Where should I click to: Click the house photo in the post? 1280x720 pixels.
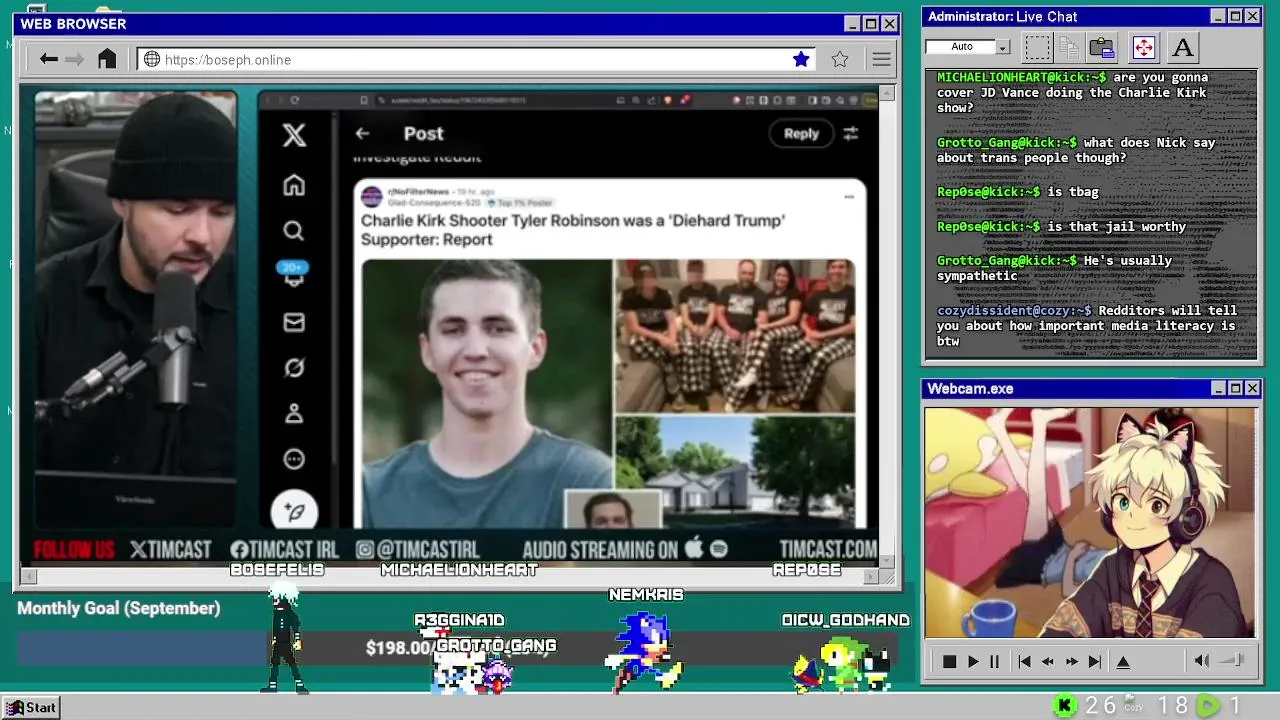pyautogui.click(x=735, y=472)
